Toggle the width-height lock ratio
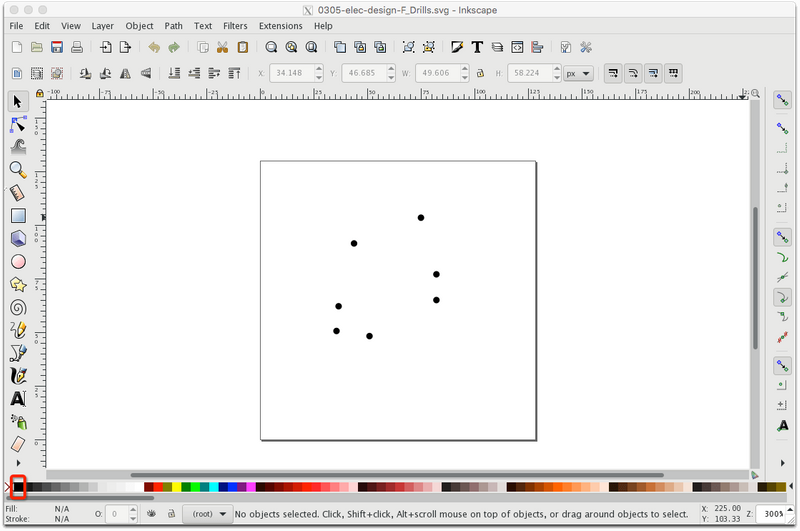 (481, 73)
